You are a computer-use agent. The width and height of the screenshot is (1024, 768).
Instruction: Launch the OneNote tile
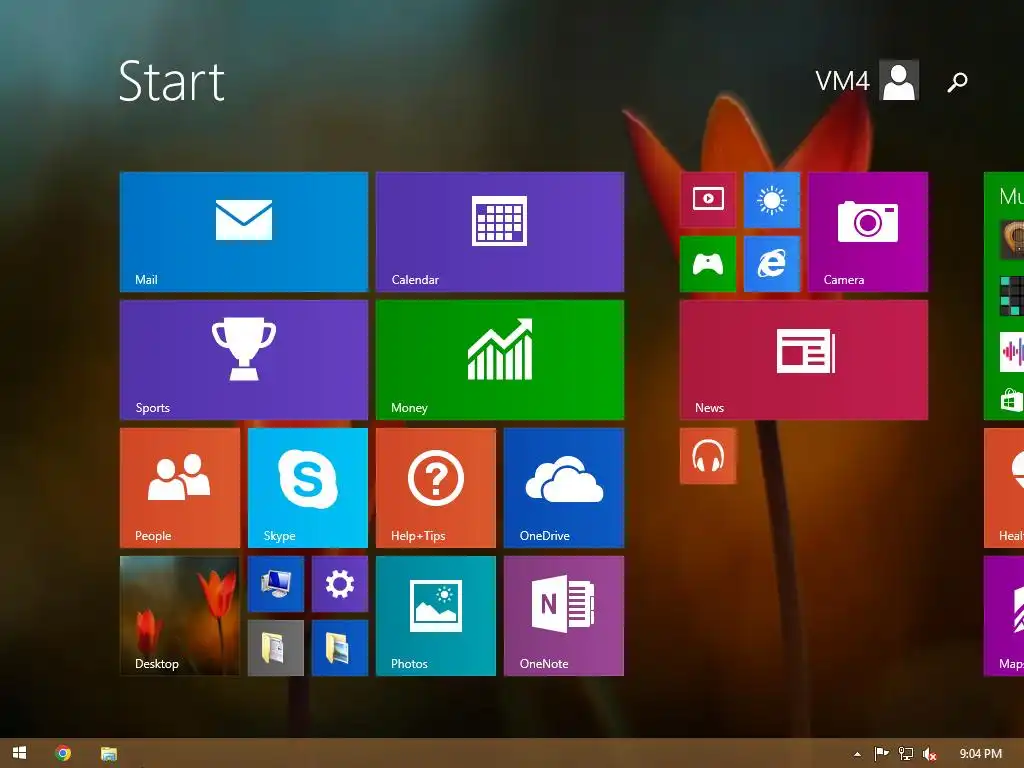564,616
